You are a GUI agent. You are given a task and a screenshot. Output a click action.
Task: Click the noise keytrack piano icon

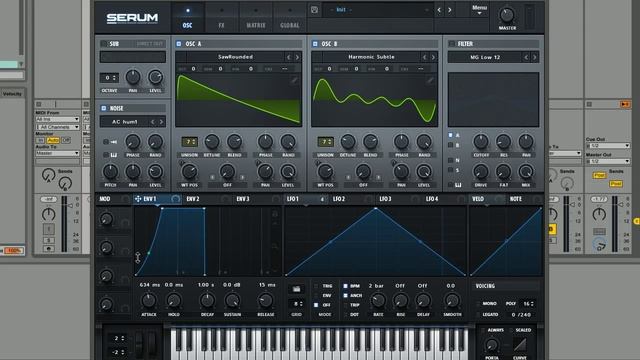(113, 155)
